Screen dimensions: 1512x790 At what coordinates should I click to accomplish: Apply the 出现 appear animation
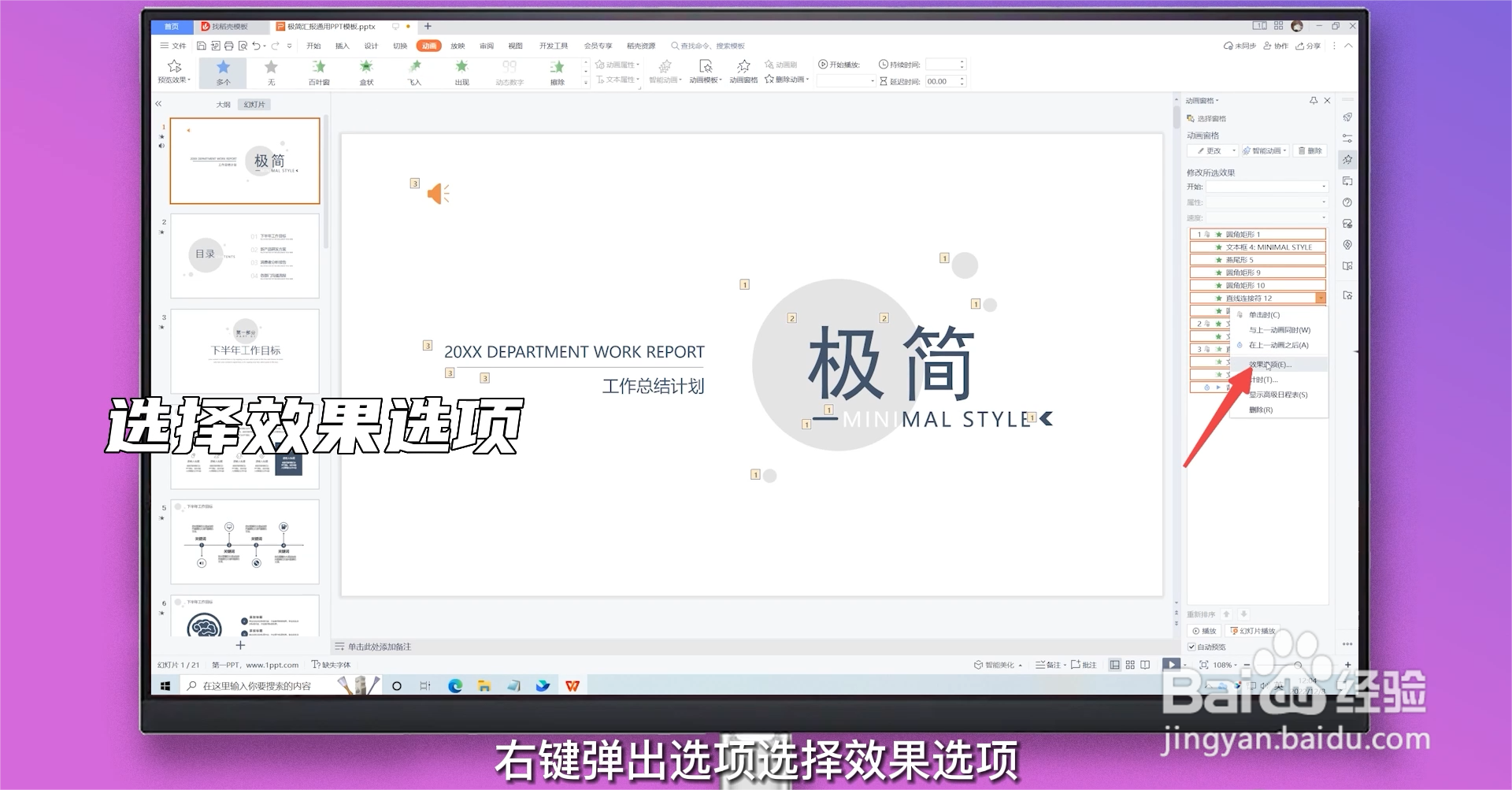click(461, 72)
